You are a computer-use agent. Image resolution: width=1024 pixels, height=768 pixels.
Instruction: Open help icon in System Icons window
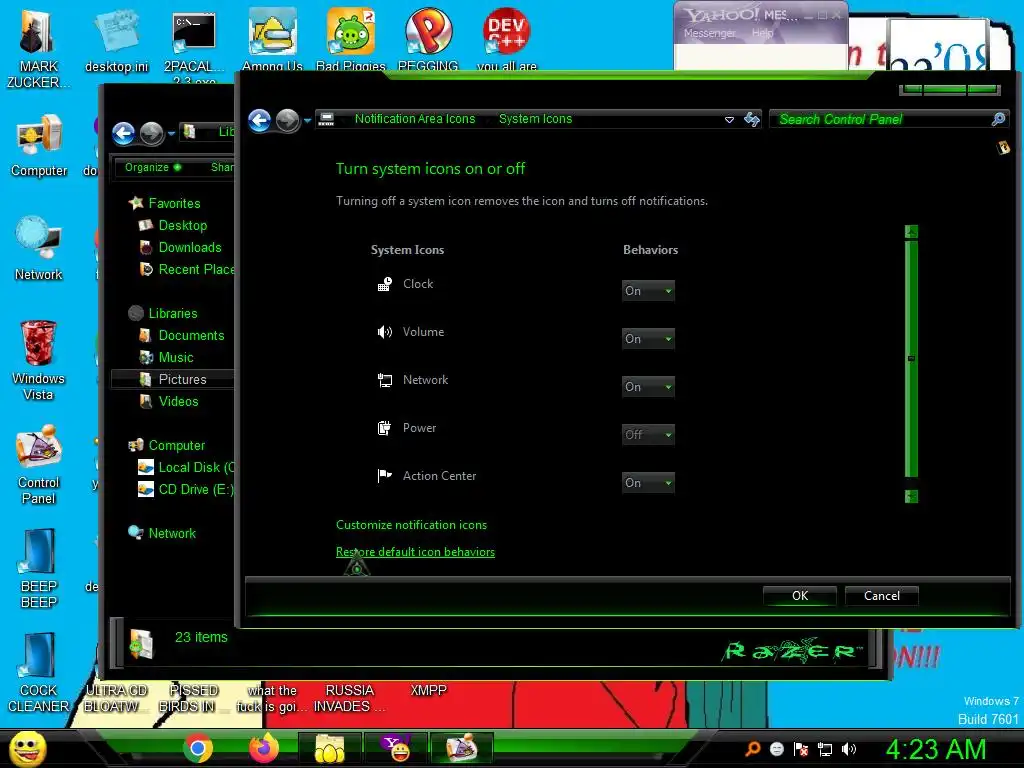[1003, 148]
